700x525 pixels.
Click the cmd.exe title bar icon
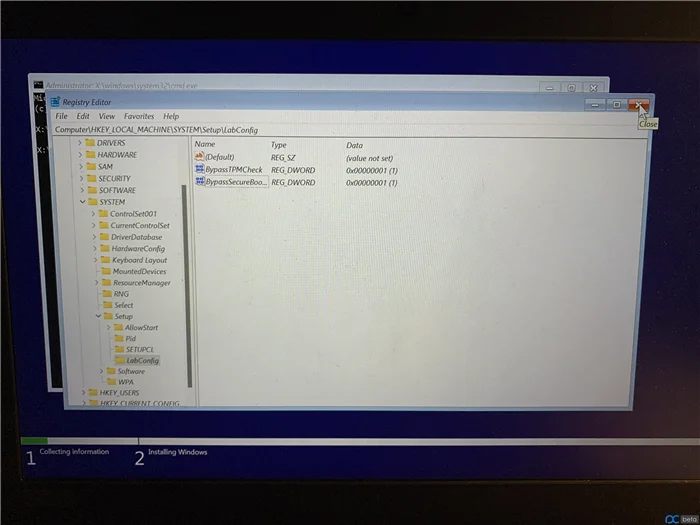(x=38, y=85)
